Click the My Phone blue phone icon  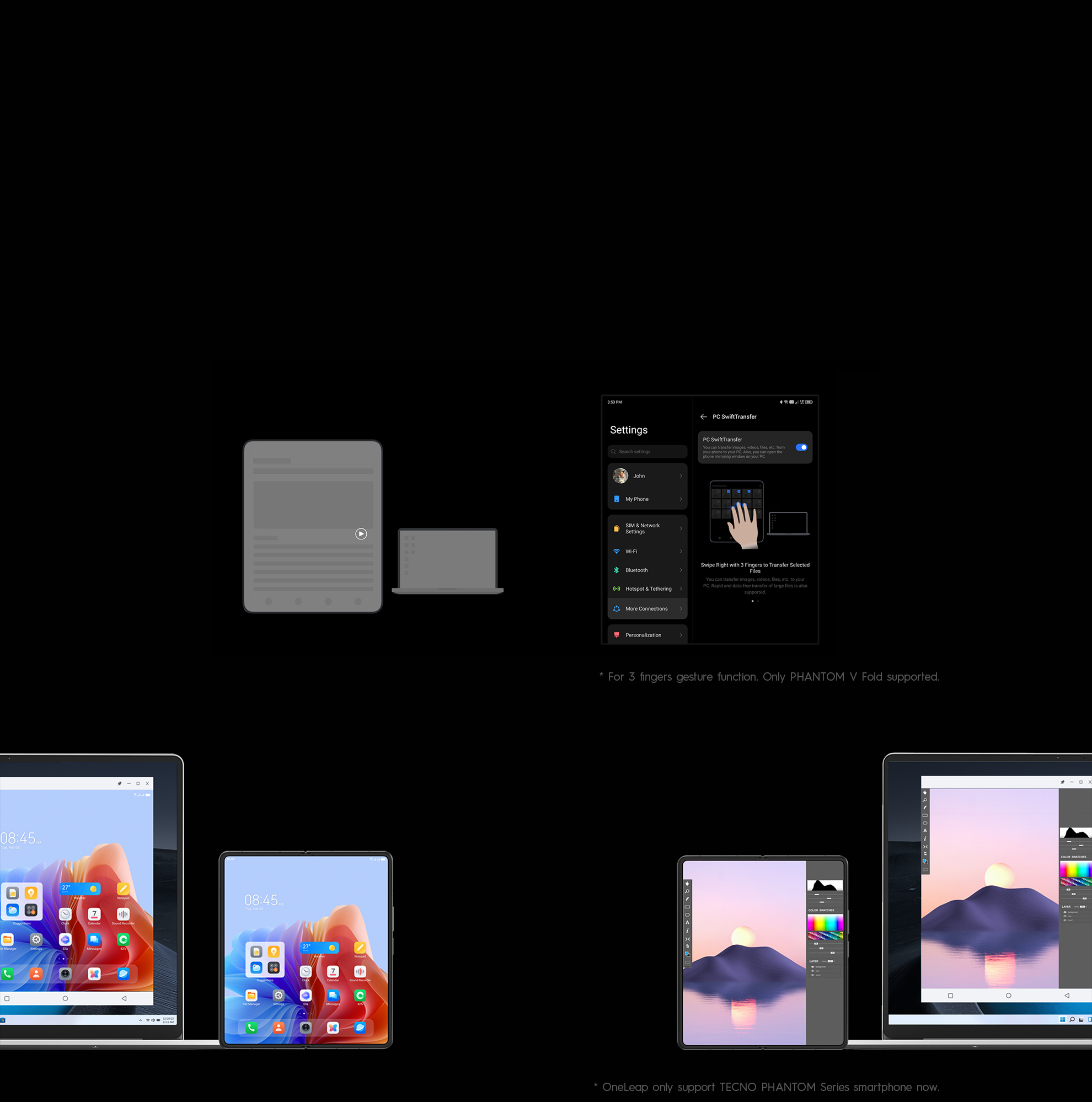pyautogui.click(x=617, y=499)
